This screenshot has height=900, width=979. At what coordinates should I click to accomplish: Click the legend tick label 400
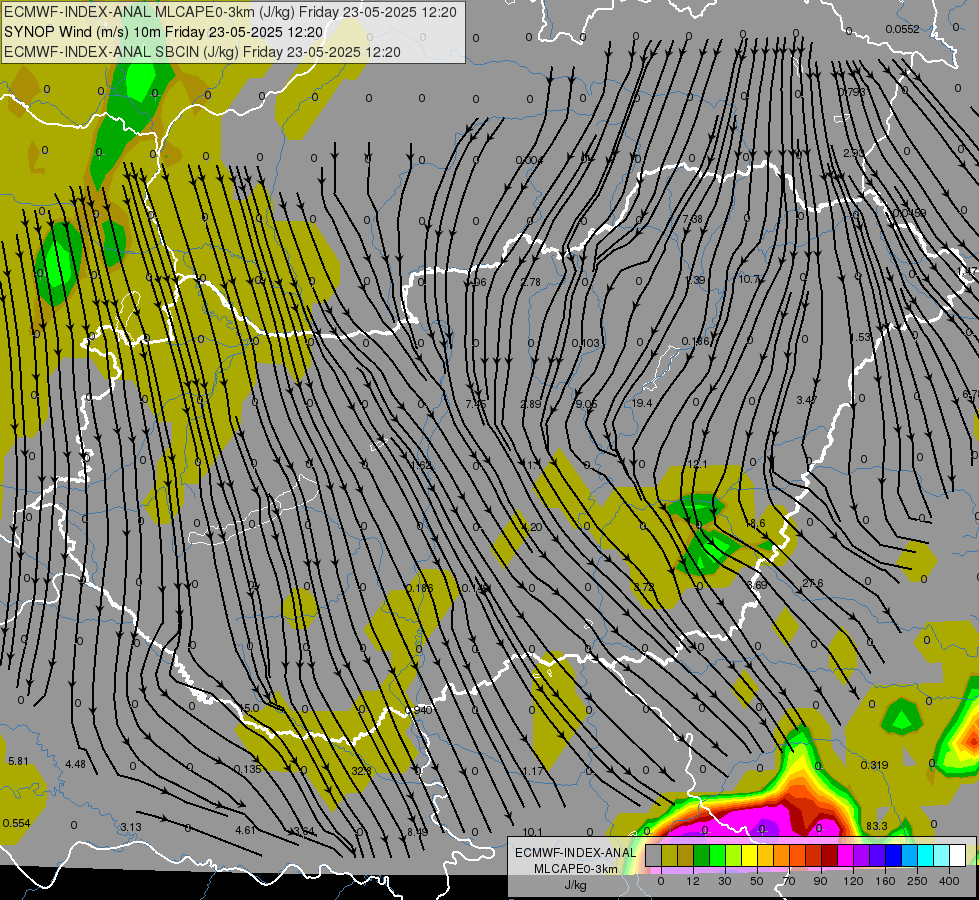tap(949, 881)
